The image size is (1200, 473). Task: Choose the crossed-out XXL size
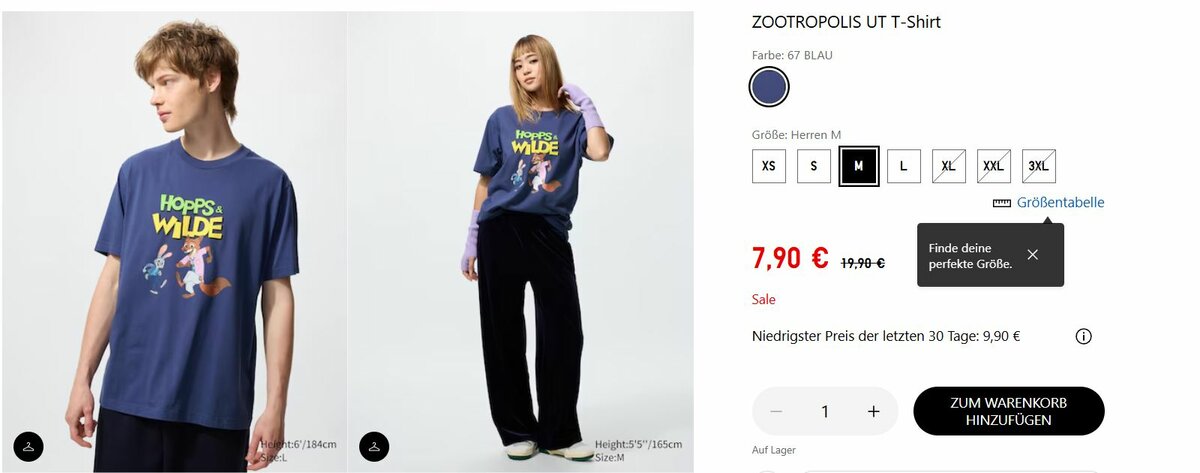[x=994, y=166]
